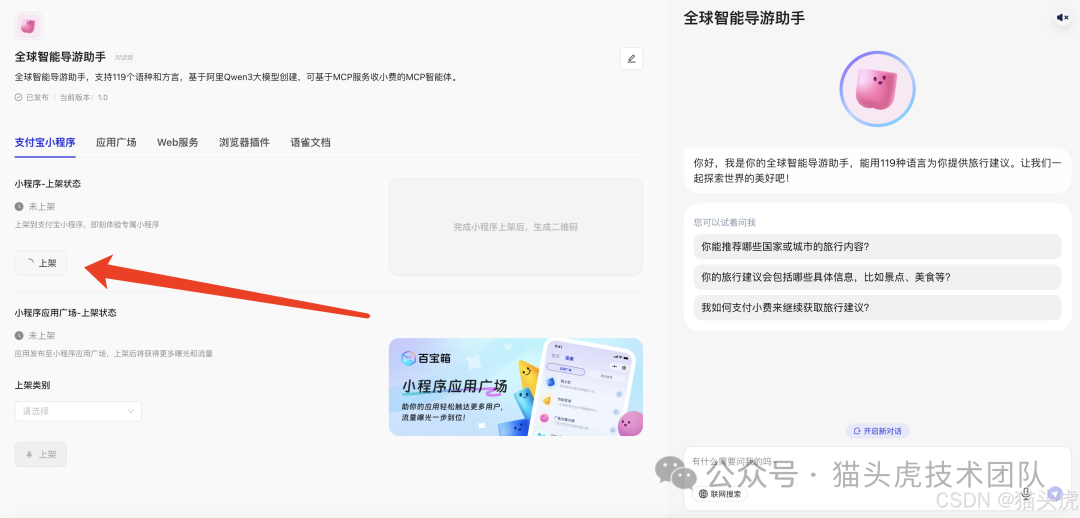Click 未上架 status under 小程序应用广场-上架状态
The width and height of the screenshot is (1080, 518).
tap(35, 335)
